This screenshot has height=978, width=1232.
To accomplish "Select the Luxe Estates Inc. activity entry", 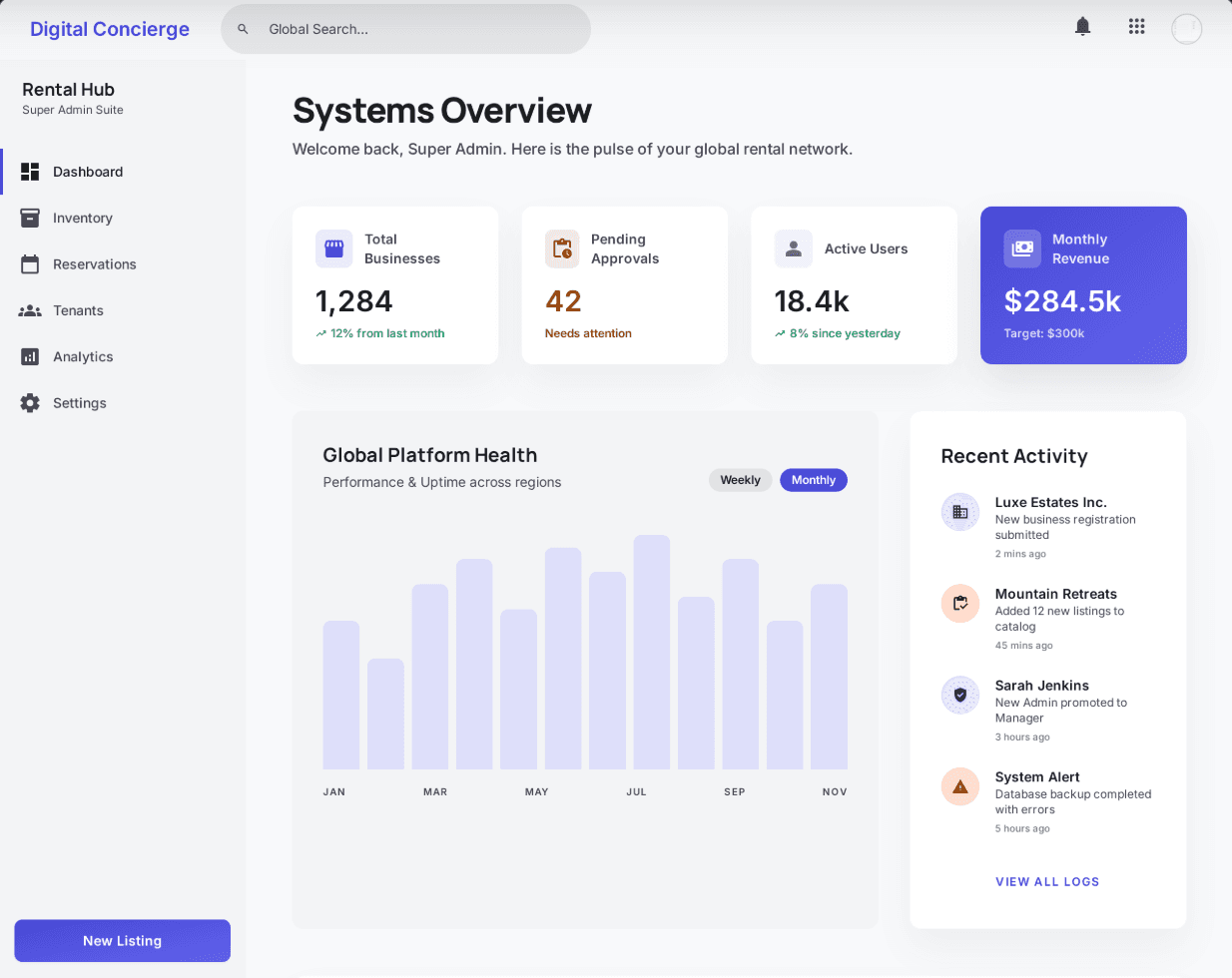I will click(1048, 527).
